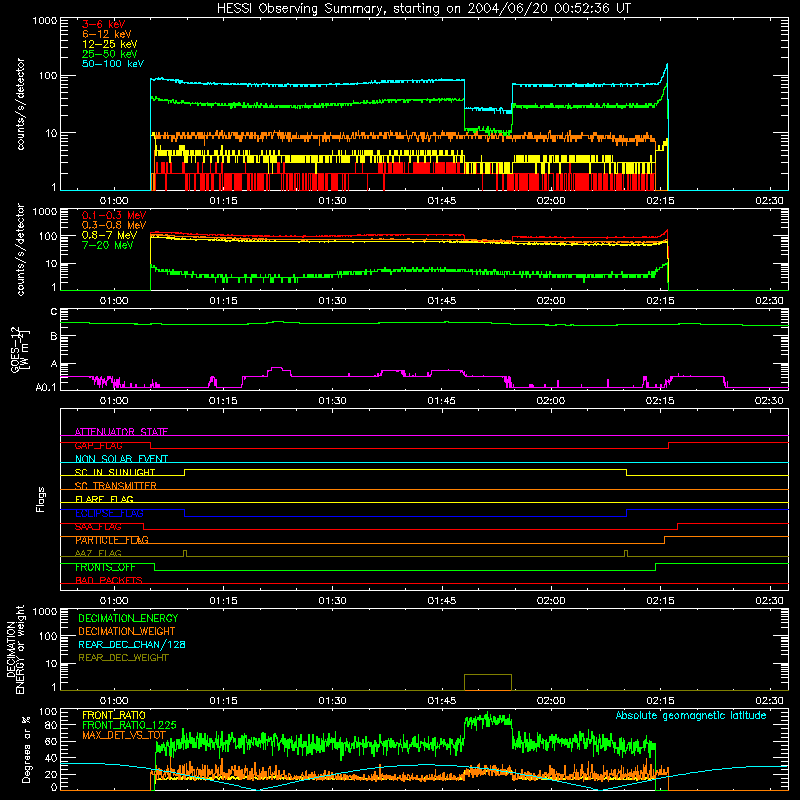Viewport: 800px width, 800px height.
Task: Click the ATTENUATOR_STATE flag label
Action: pos(121,432)
